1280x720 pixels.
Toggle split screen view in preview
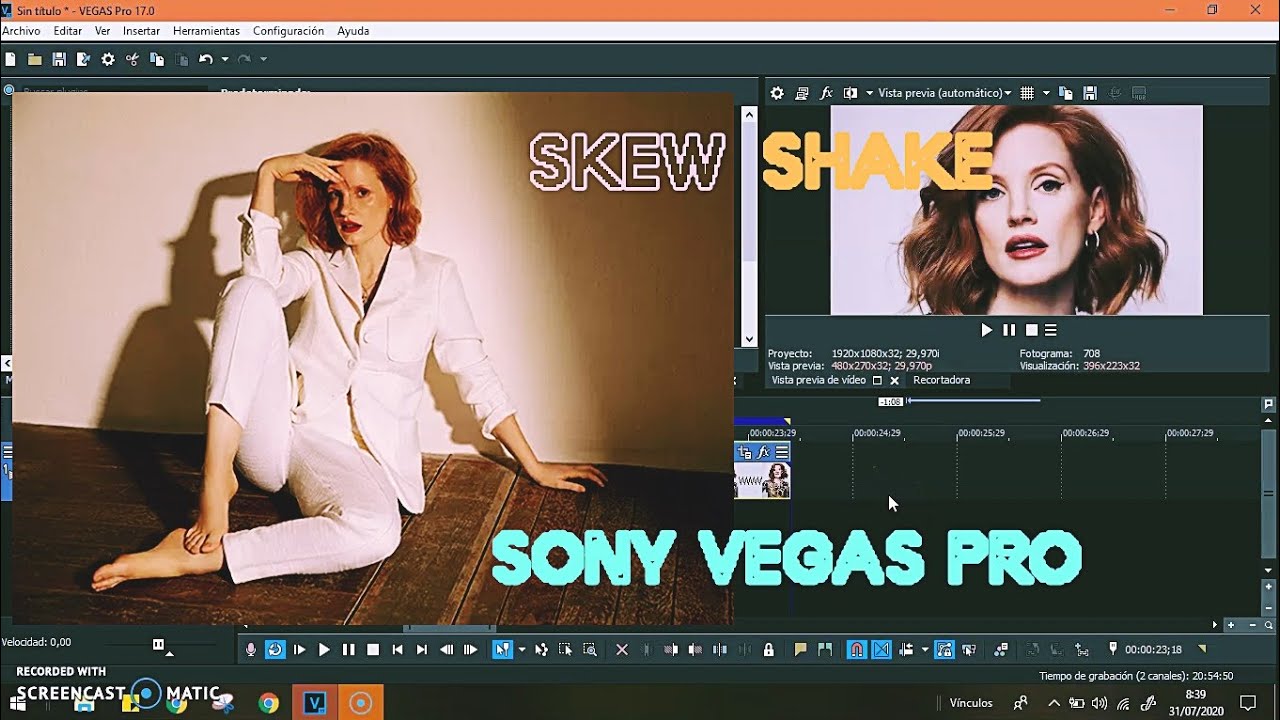(x=851, y=93)
